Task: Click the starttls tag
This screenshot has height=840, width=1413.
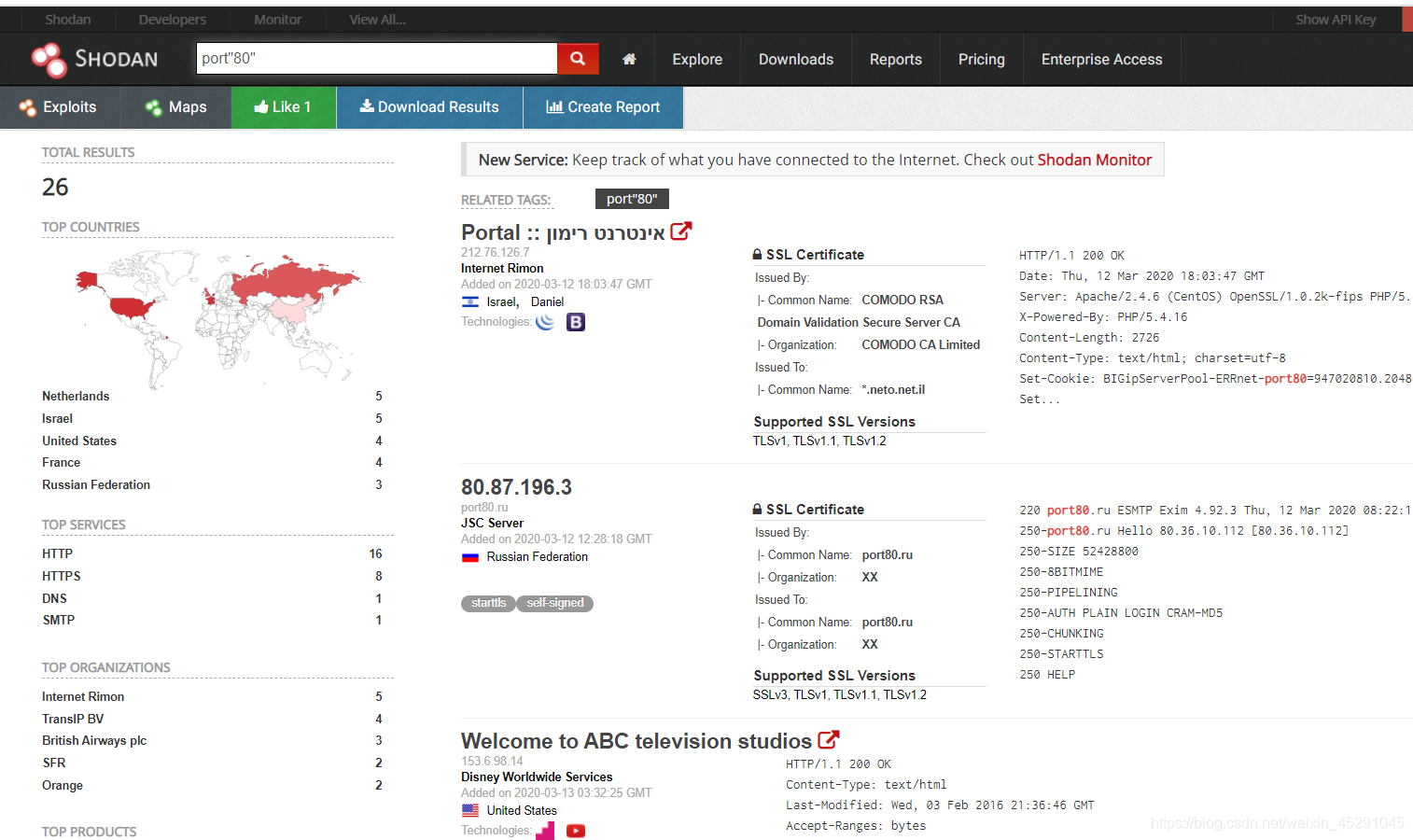Action: click(488, 603)
